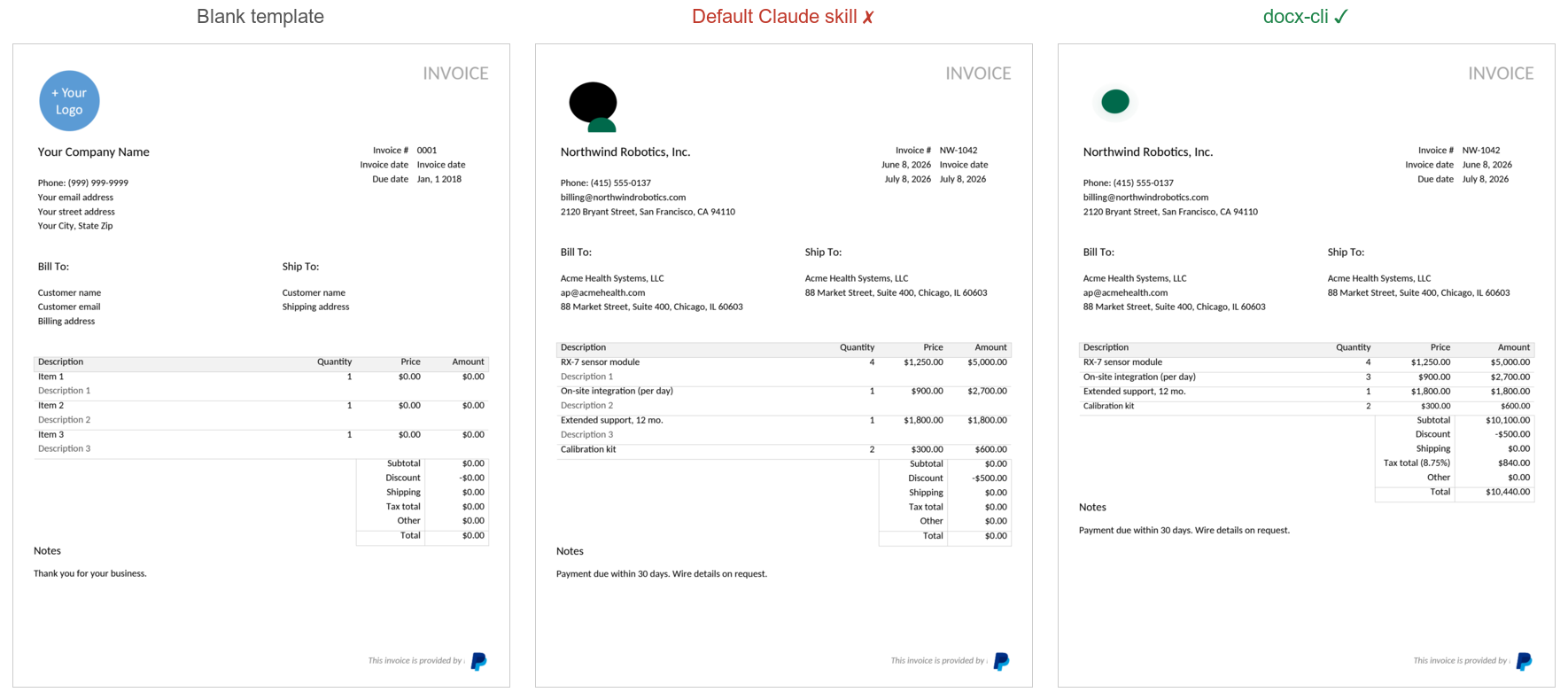Viewport: 1568px width, 700px height.
Task: Click the '-$0.00' discount value
Action: (472, 478)
